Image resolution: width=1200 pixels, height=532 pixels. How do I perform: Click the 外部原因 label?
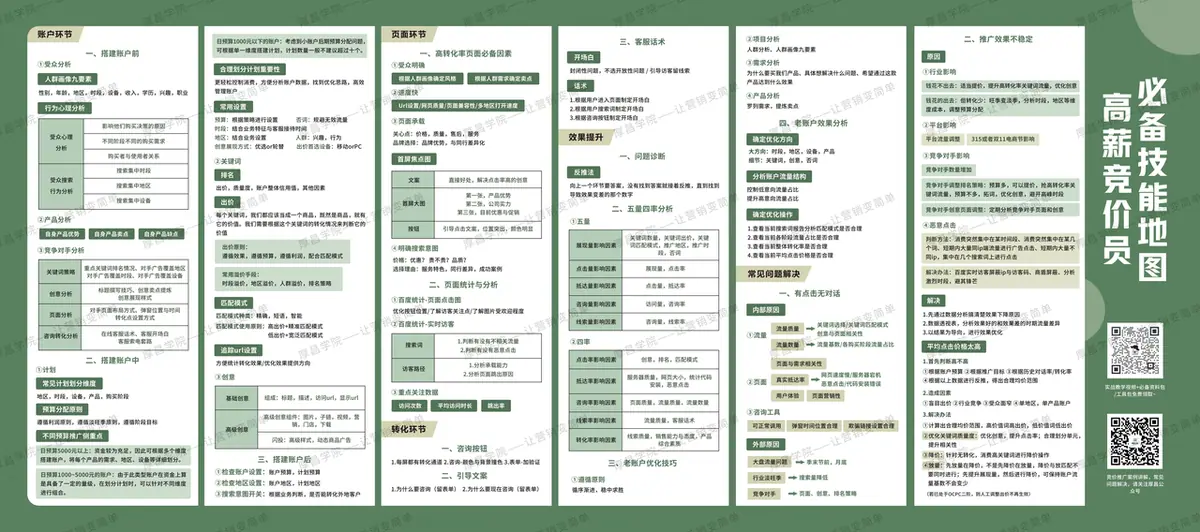point(766,442)
